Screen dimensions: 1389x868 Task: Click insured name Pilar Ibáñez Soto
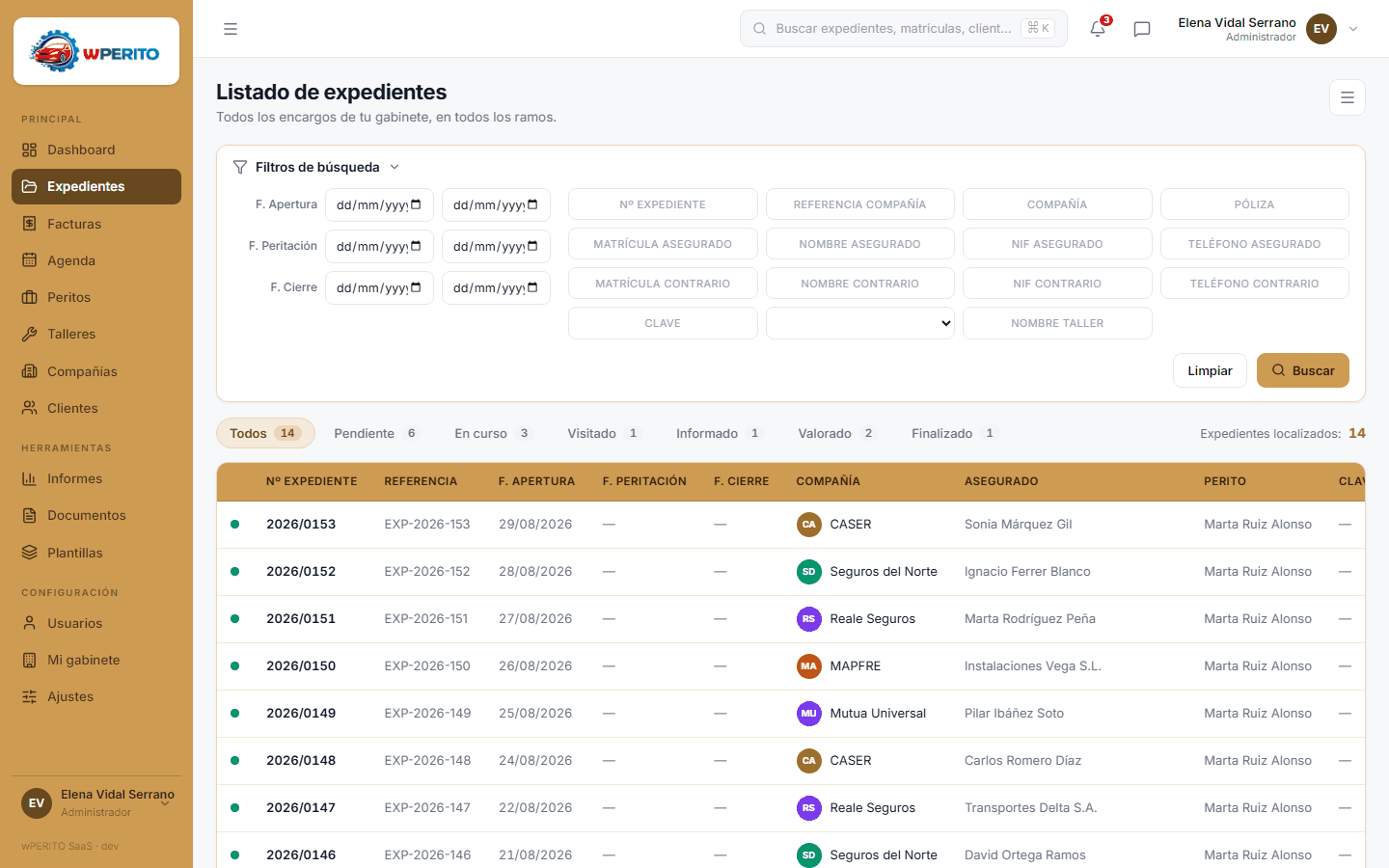click(x=1014, y=714)
